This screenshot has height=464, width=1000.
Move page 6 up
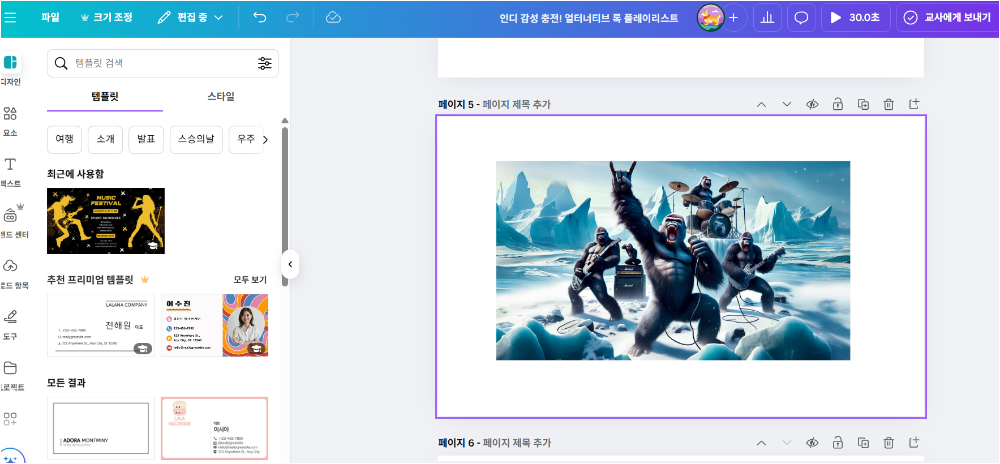[x=761, y=442]
